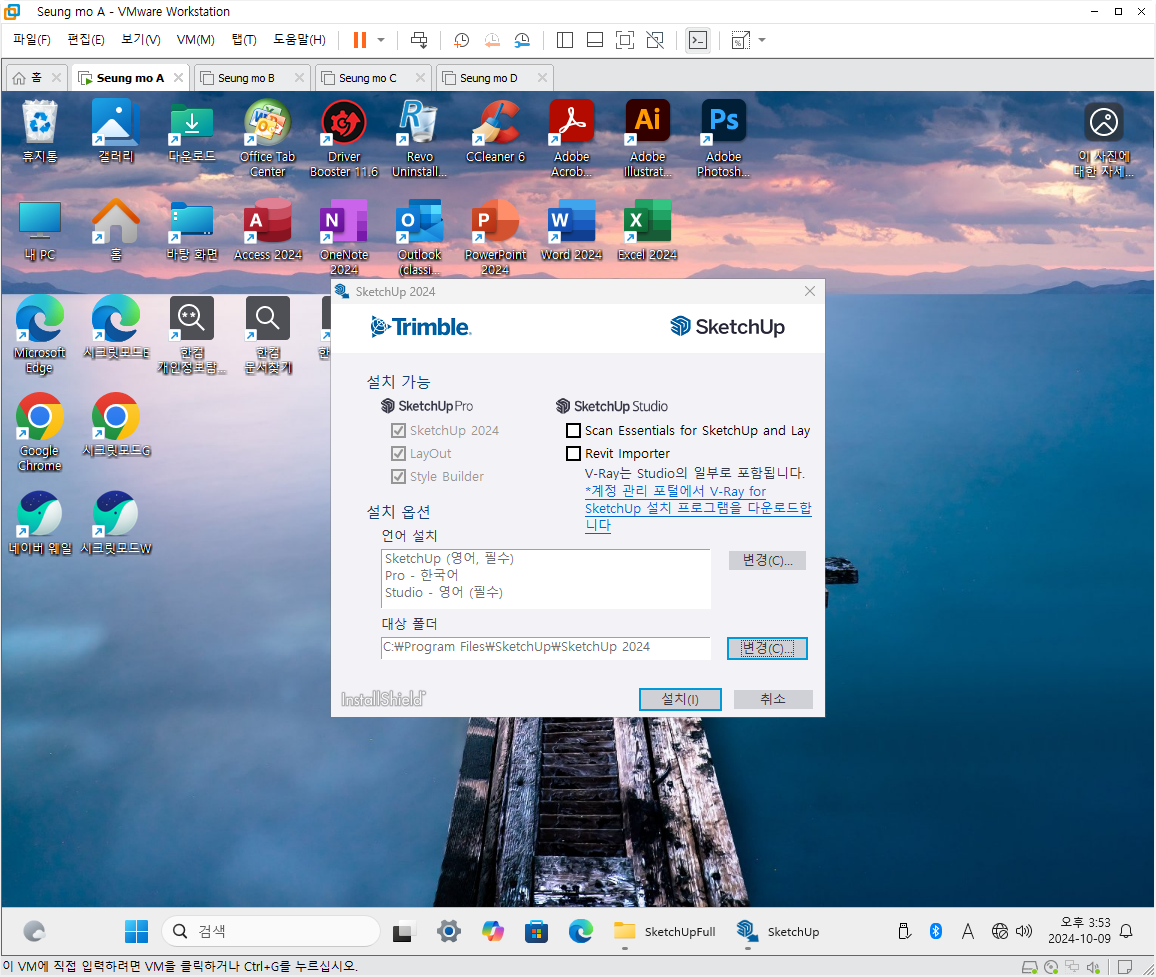
Task: Open V-Ray for SketchUp download link
Action: click(x=697, y=508)
